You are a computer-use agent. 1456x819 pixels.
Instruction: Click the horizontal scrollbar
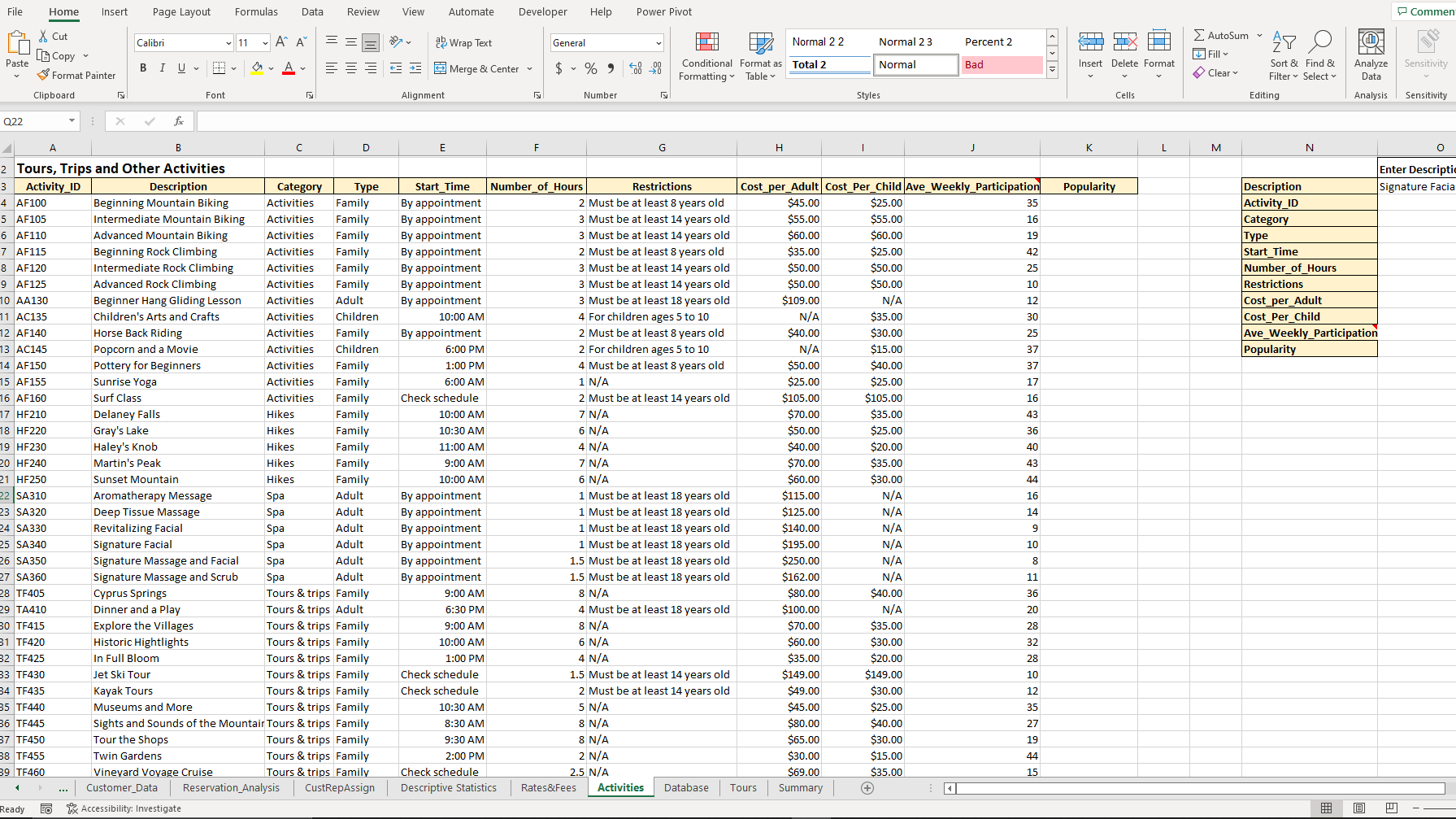(x=1200, y=788)
